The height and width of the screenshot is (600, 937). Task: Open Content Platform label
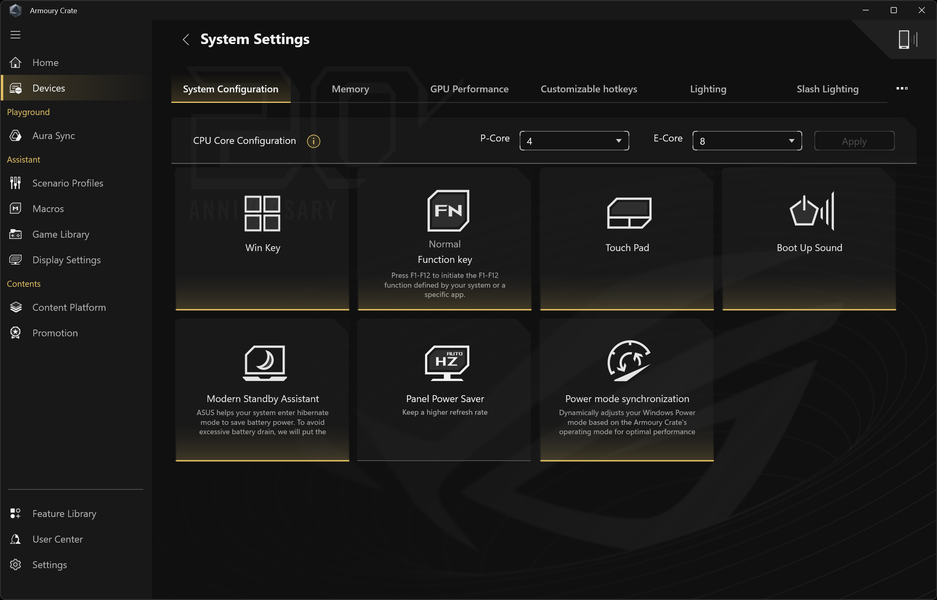pos(69,307)
